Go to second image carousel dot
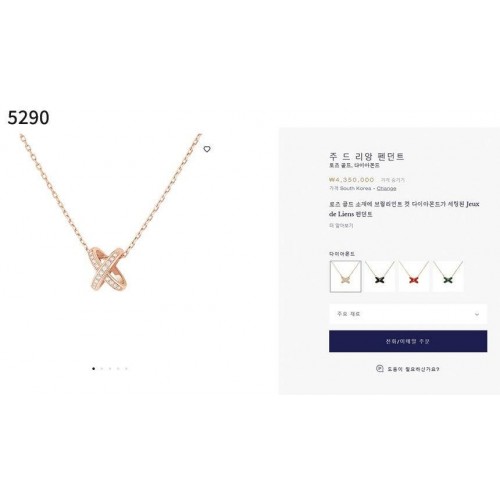 [x=102, y=369]
